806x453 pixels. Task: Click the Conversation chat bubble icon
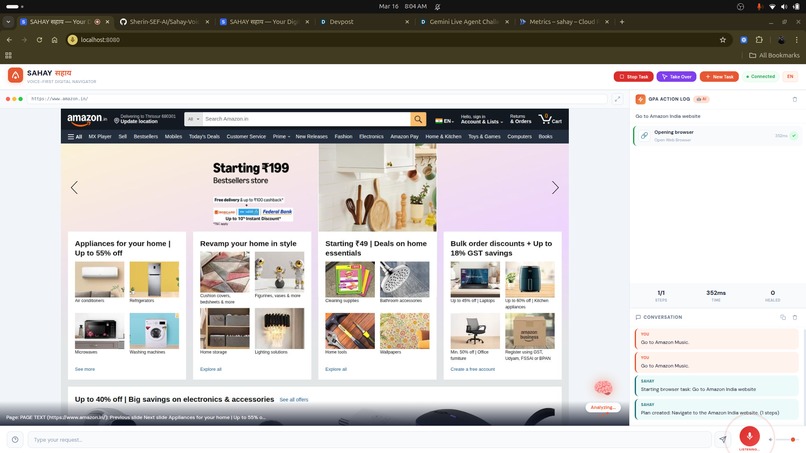click(638, 317)
